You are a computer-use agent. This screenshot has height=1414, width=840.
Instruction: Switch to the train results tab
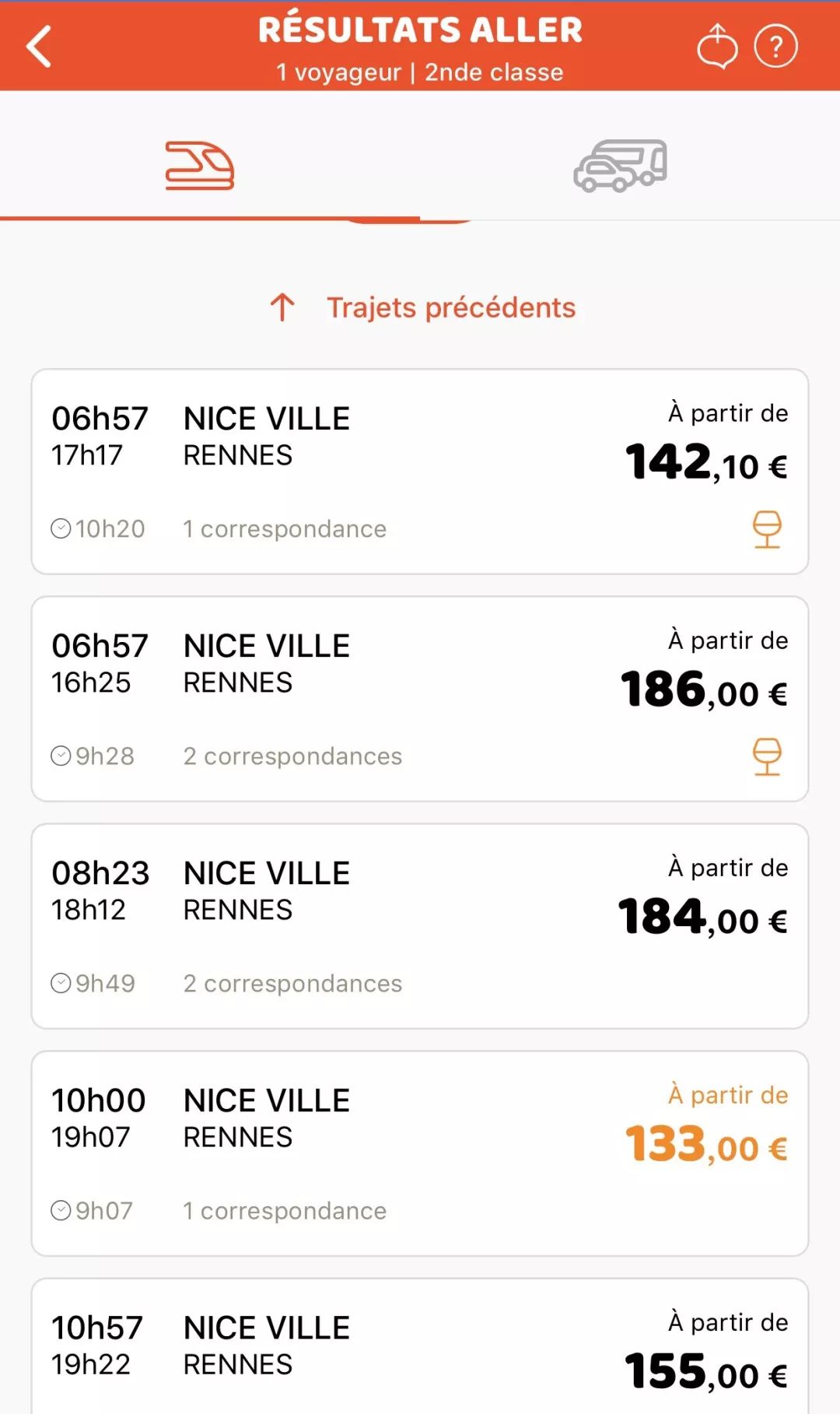tap(200, 166)
